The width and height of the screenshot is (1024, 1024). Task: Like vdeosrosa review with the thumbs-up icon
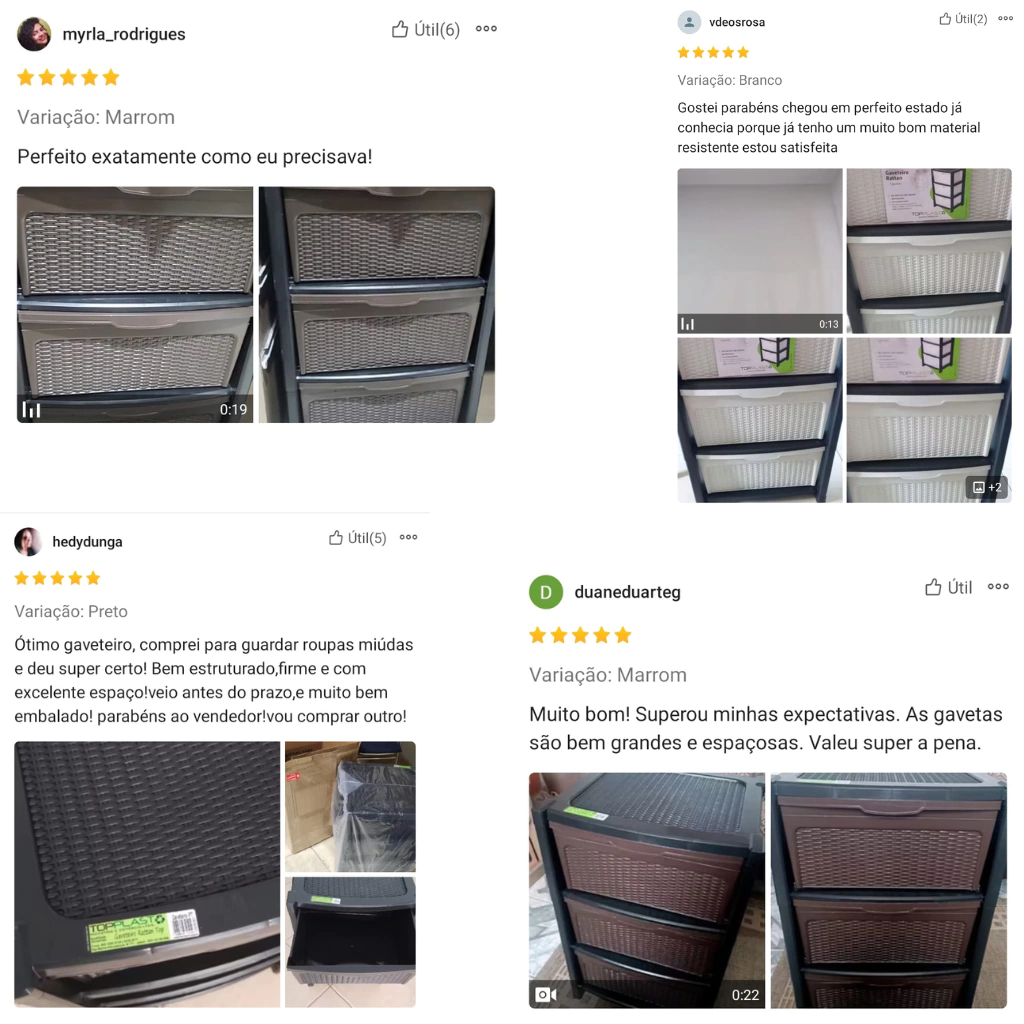pos(963,19)
